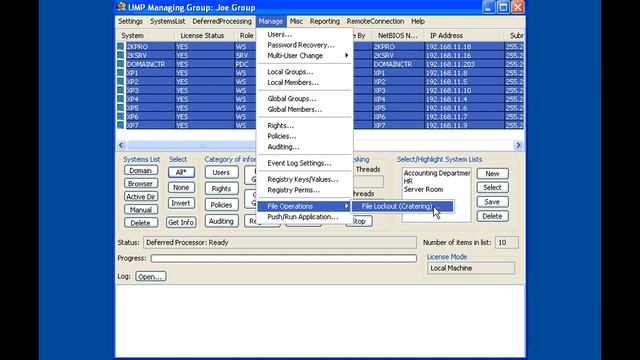Click the Number of items in list field
Viewport: 640px width, 360px height.
507,242
